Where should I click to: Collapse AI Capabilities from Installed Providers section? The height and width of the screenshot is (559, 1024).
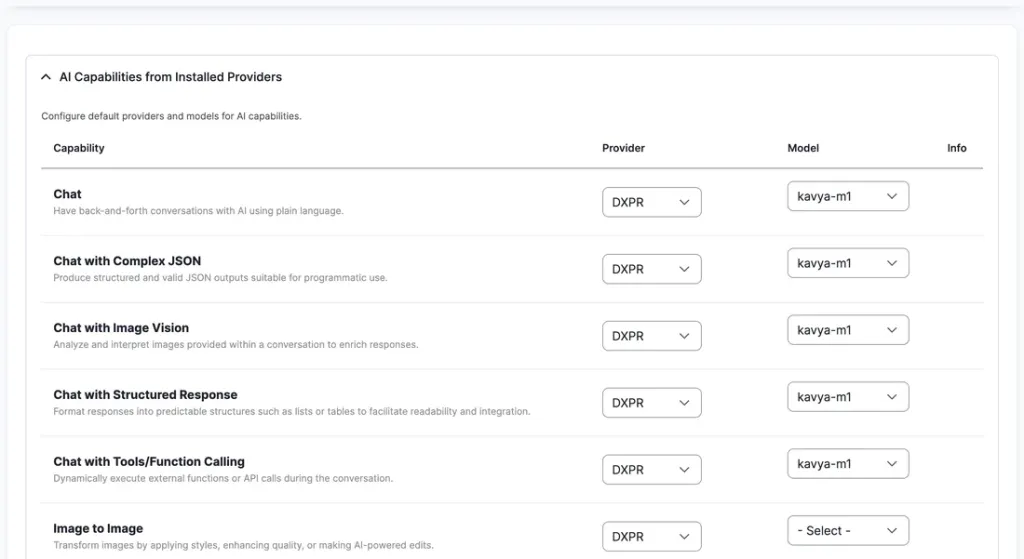click(46, 77)
